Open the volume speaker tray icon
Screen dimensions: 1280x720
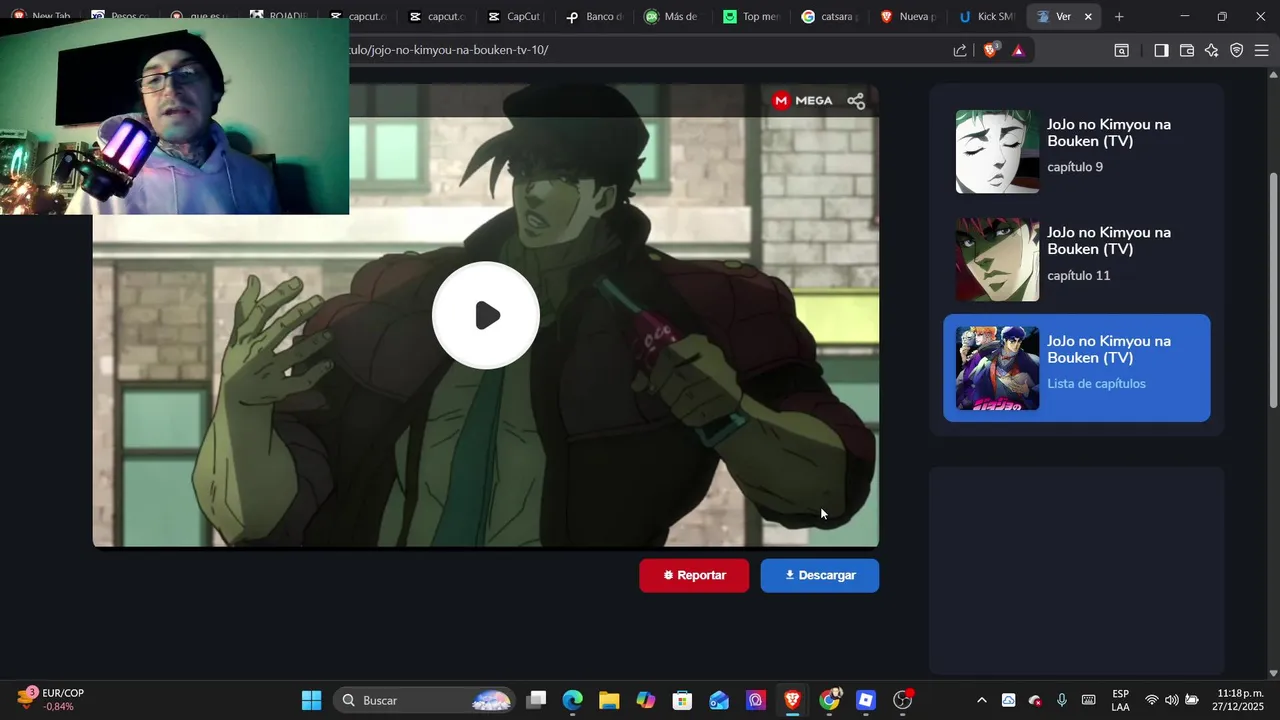point(1172,700)
